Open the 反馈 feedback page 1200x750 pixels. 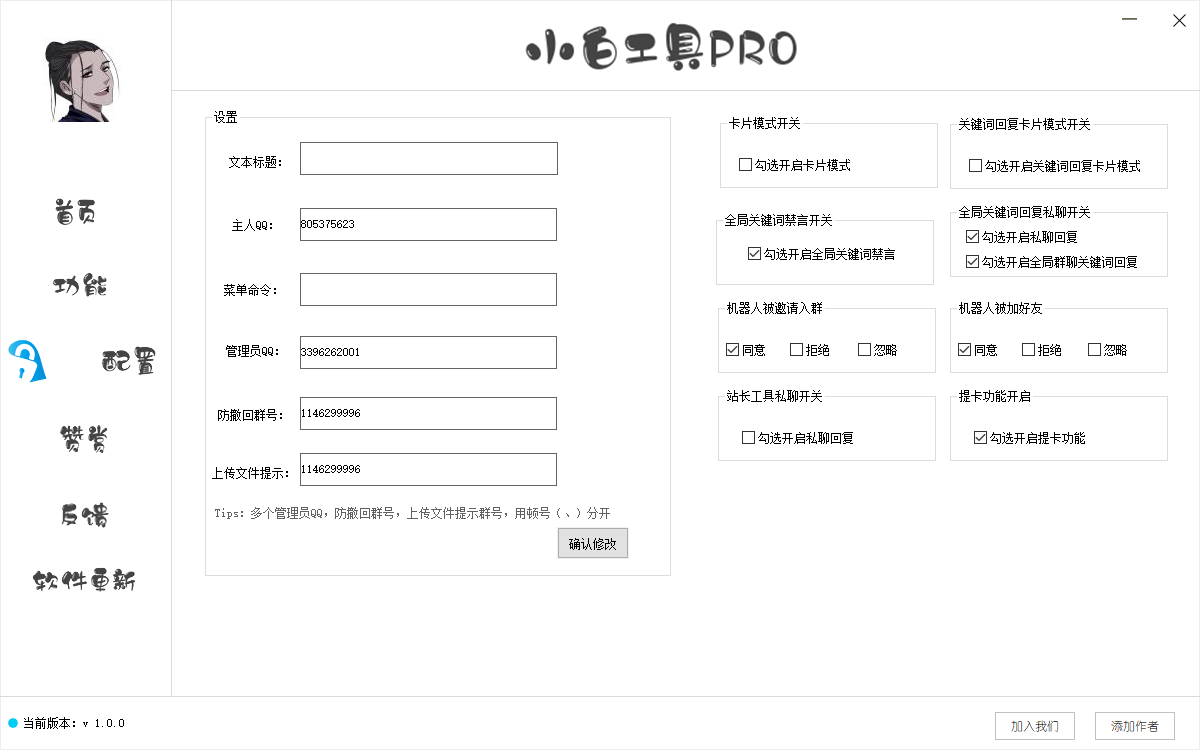[x=84, y=515]
